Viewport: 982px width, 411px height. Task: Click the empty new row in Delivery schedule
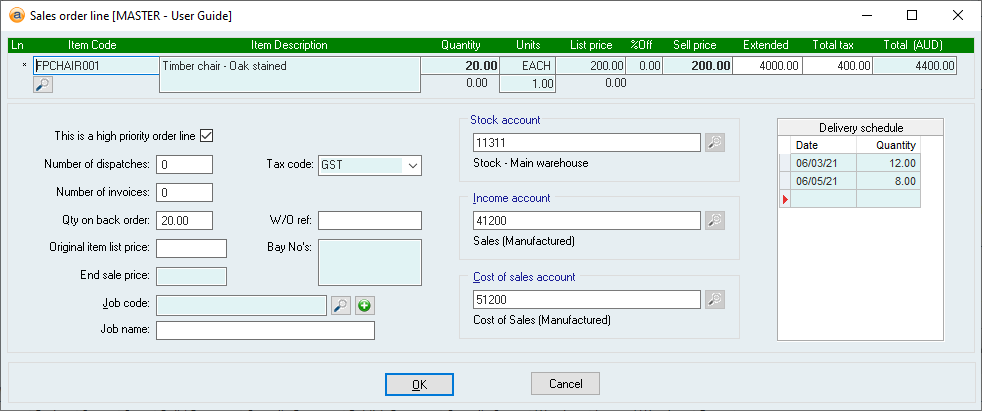pyautogui.click(x=849, y=199)
